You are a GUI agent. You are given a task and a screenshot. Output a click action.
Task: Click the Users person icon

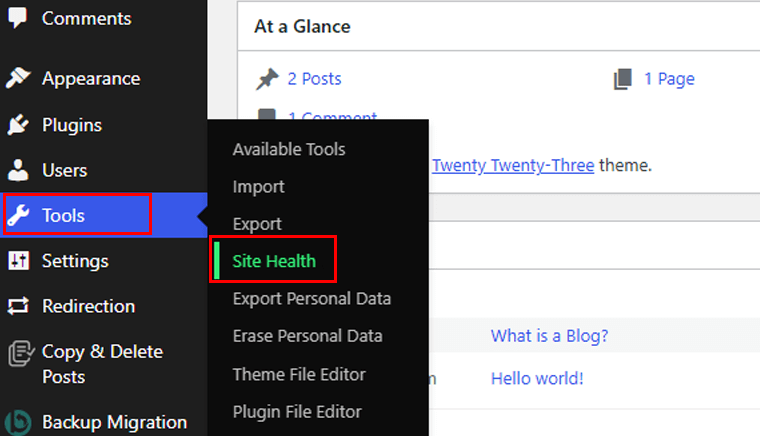click(18, 170)
